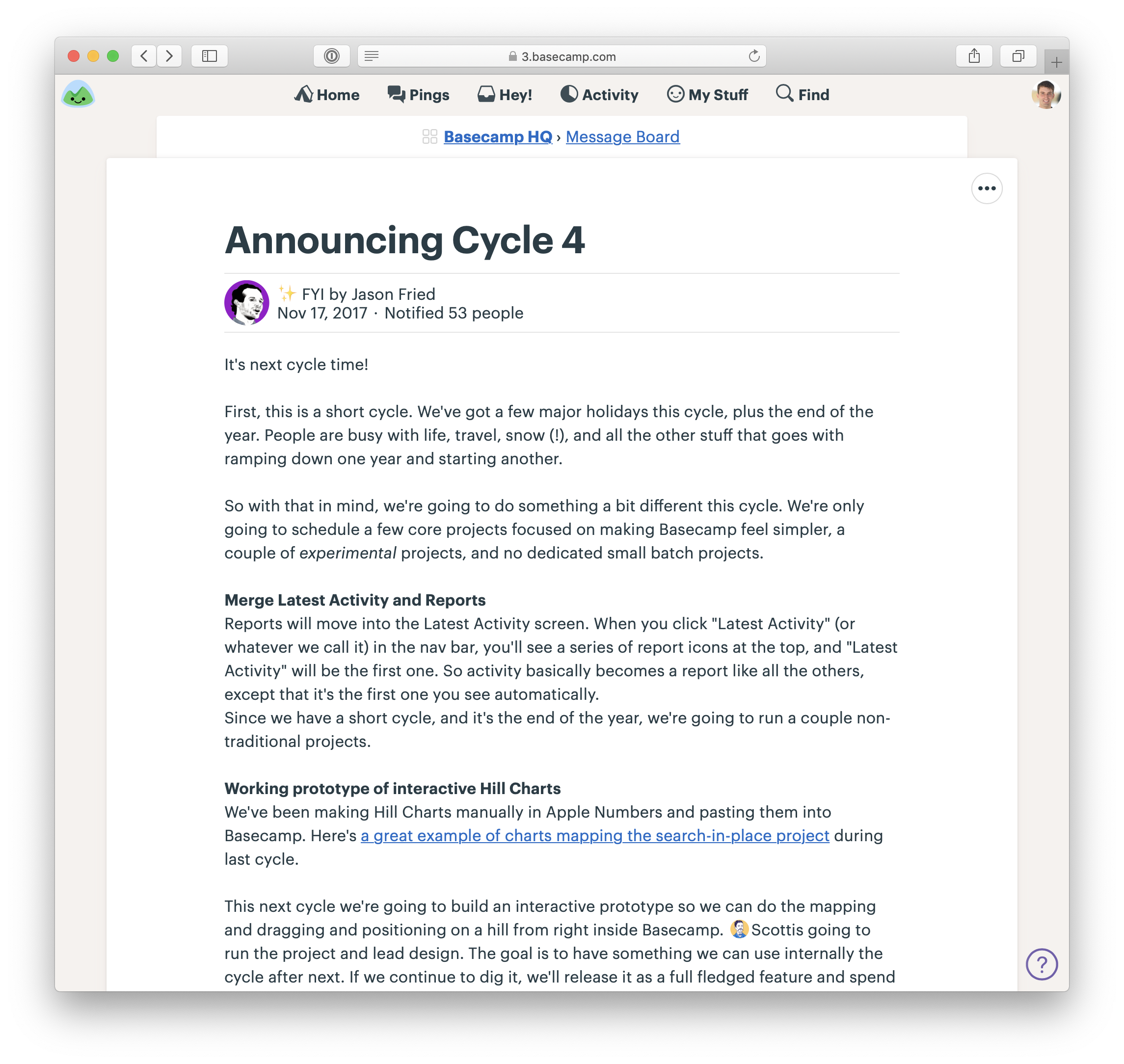The height and width of the screenshot is (1064, 1124).
Task: Go to Home in navigation
Action: tap(327, 95)
